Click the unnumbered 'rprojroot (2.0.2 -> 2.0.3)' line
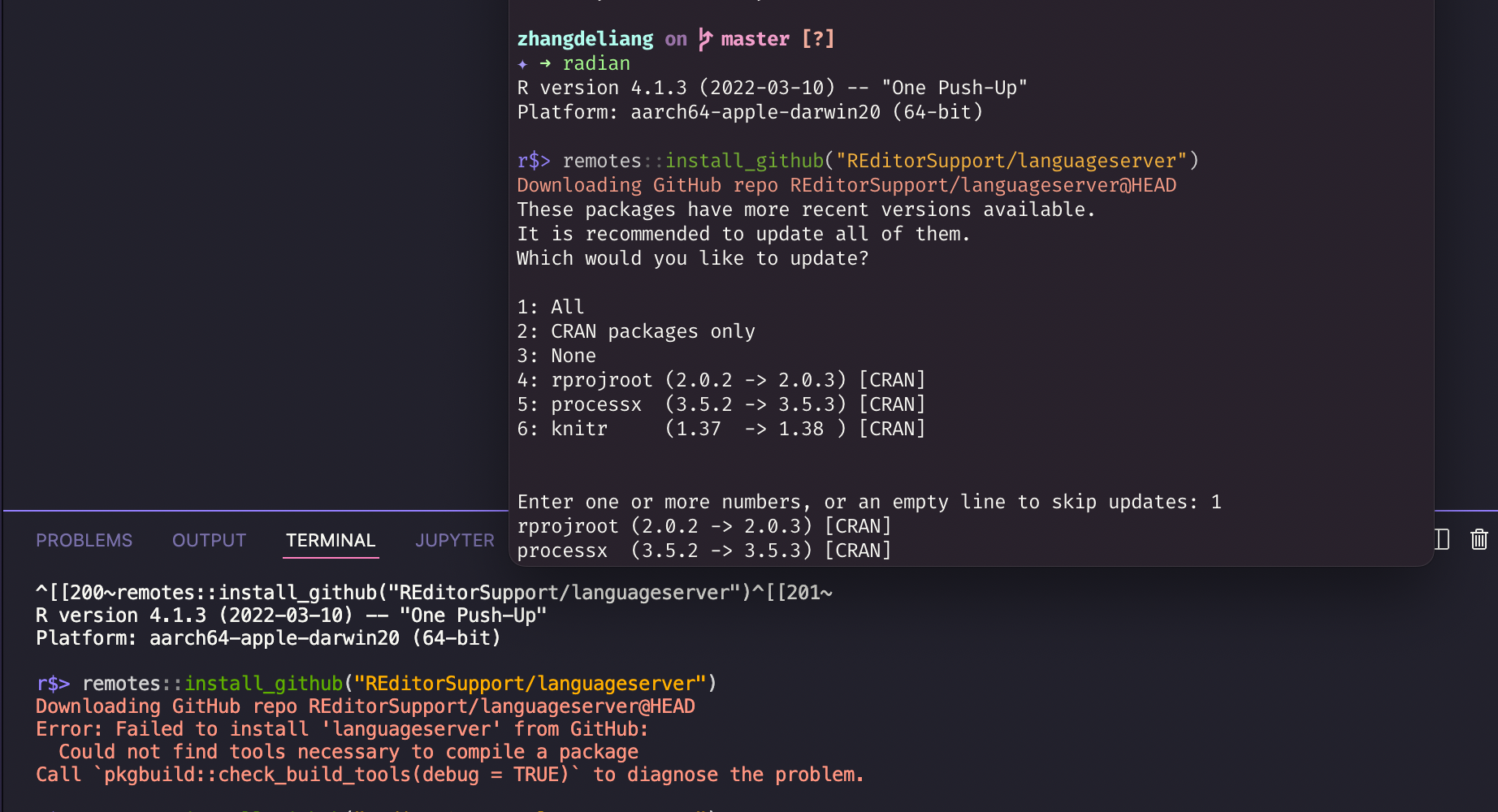Screen dimensions: 1498x812 [704, 526]
